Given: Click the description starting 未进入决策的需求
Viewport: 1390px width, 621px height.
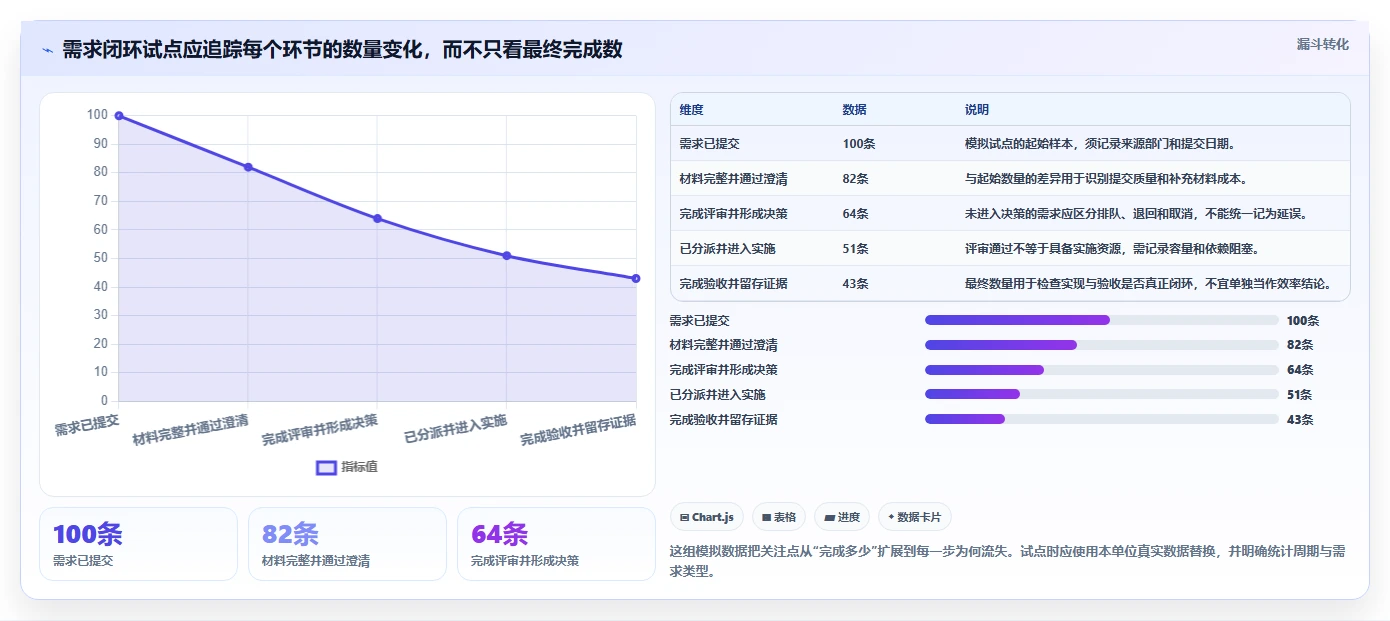Looking at the screenshot, I should [1136, 214].
